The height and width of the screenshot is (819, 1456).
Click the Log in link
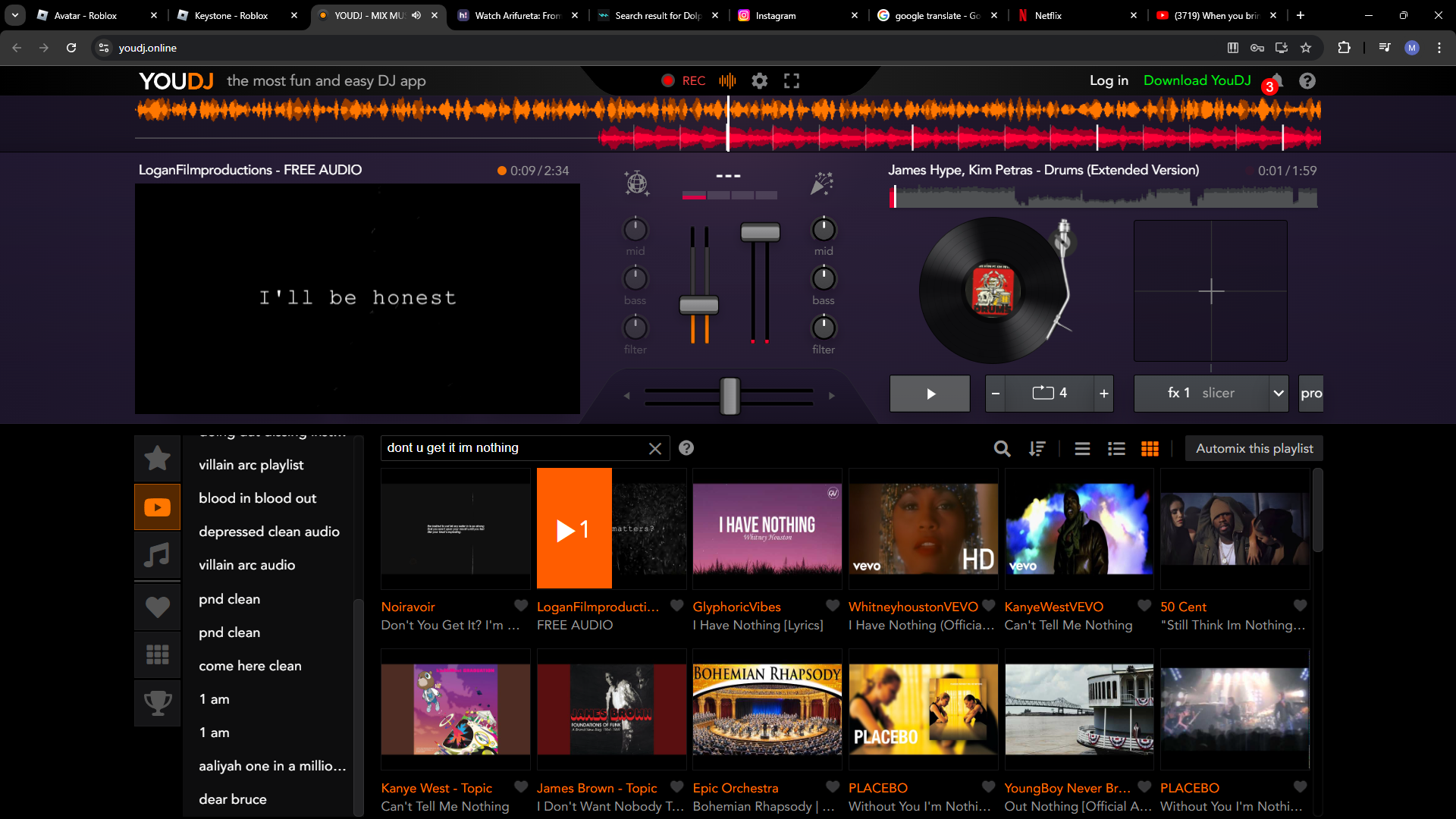(x=1109, y=80)
